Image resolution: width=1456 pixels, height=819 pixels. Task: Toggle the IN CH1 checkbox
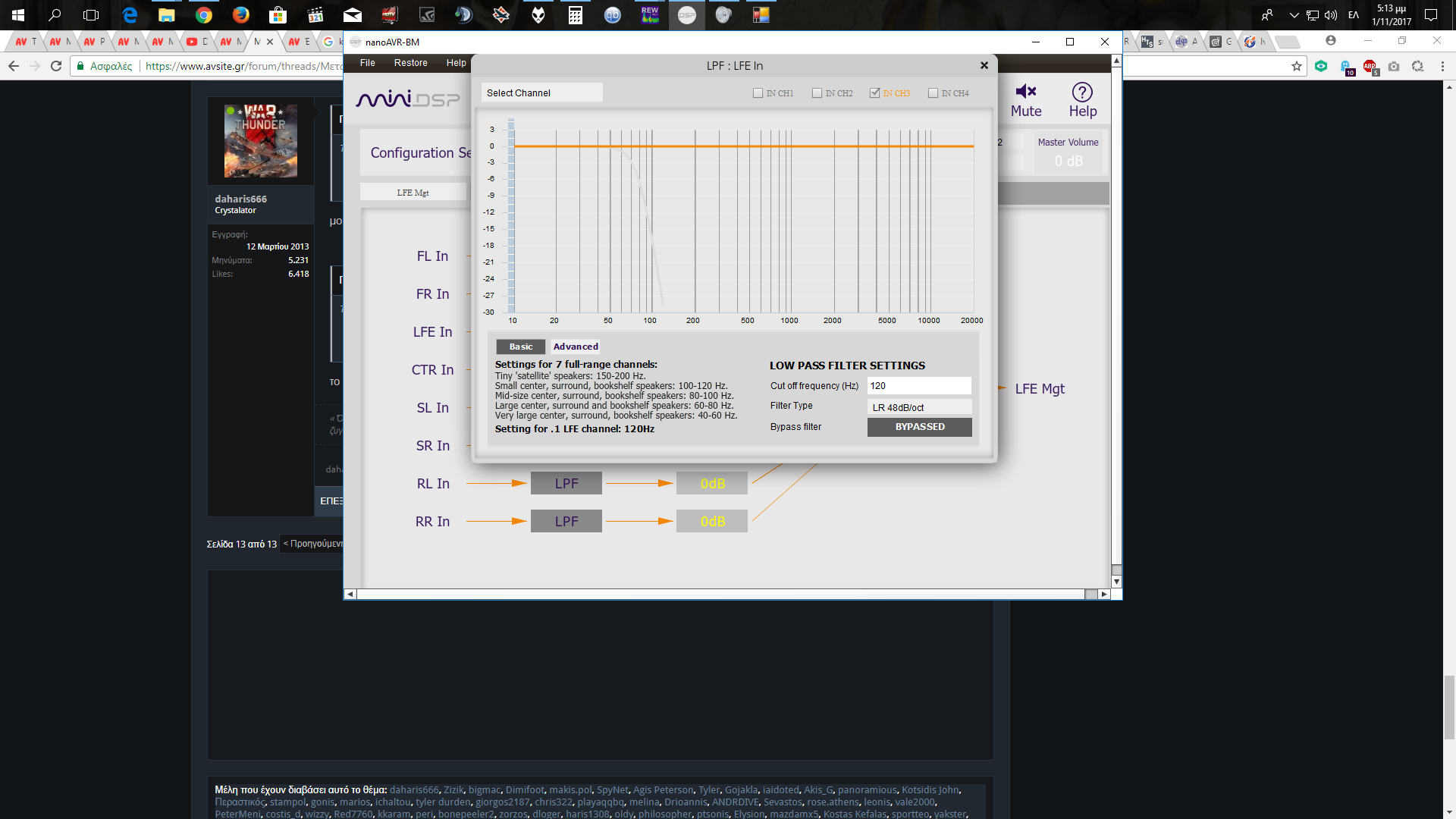click(758, 93)
